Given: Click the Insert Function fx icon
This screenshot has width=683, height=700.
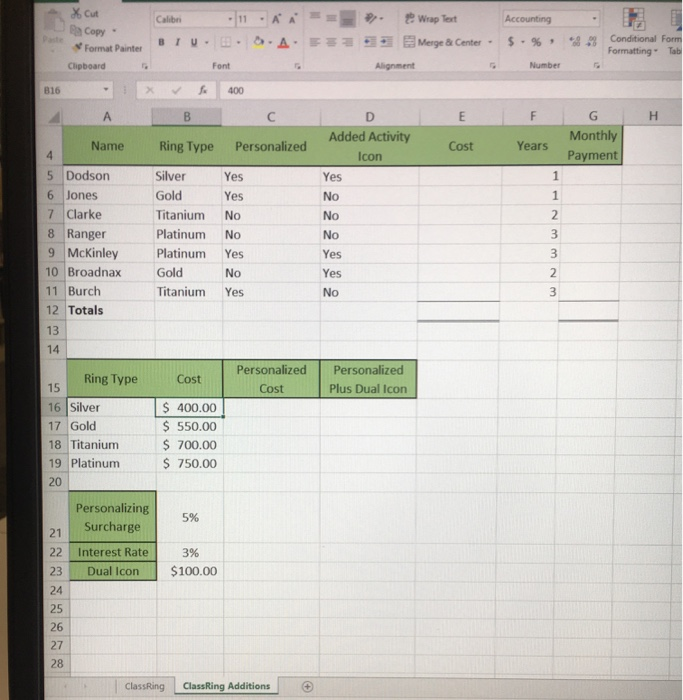Looking at the screenshot, I should point(203,90).
